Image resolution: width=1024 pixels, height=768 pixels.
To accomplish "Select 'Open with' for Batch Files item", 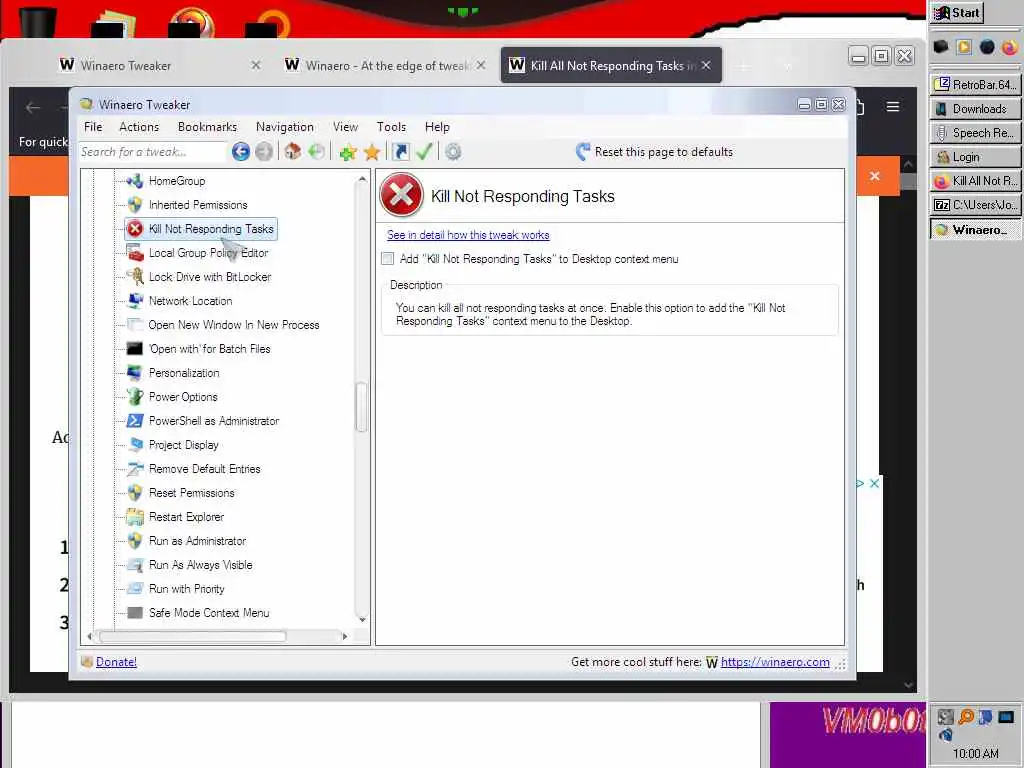I will click(210, 349).
